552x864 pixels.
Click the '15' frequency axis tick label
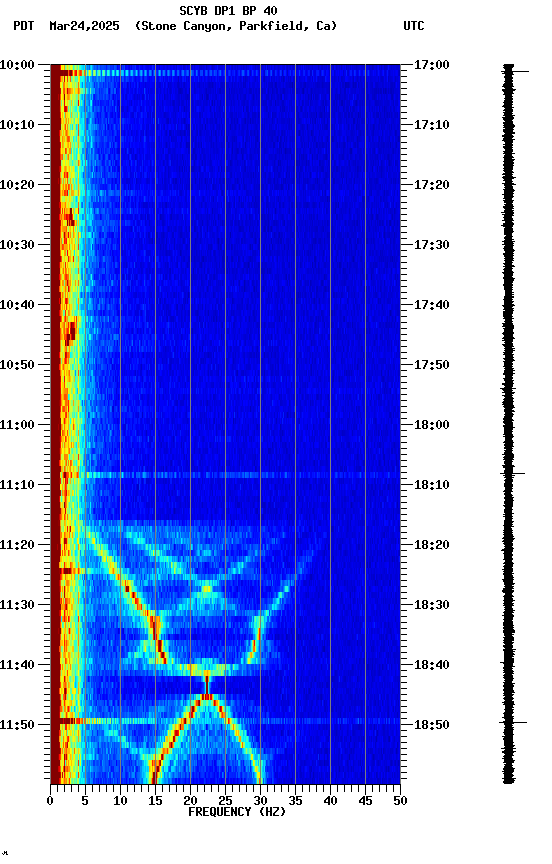click(x=155, y=801)
